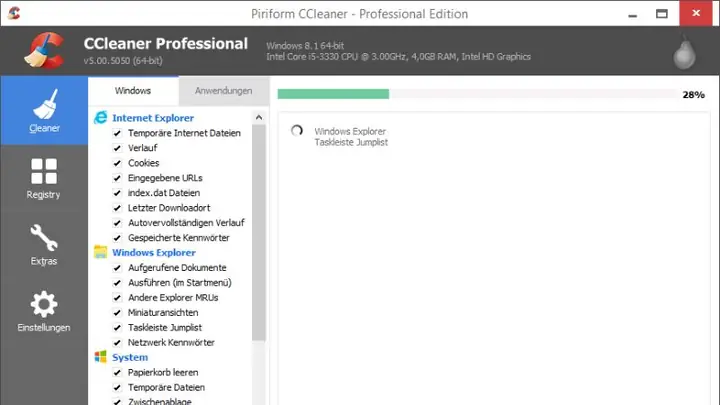Click the 28% progress label

pos(693,95)
